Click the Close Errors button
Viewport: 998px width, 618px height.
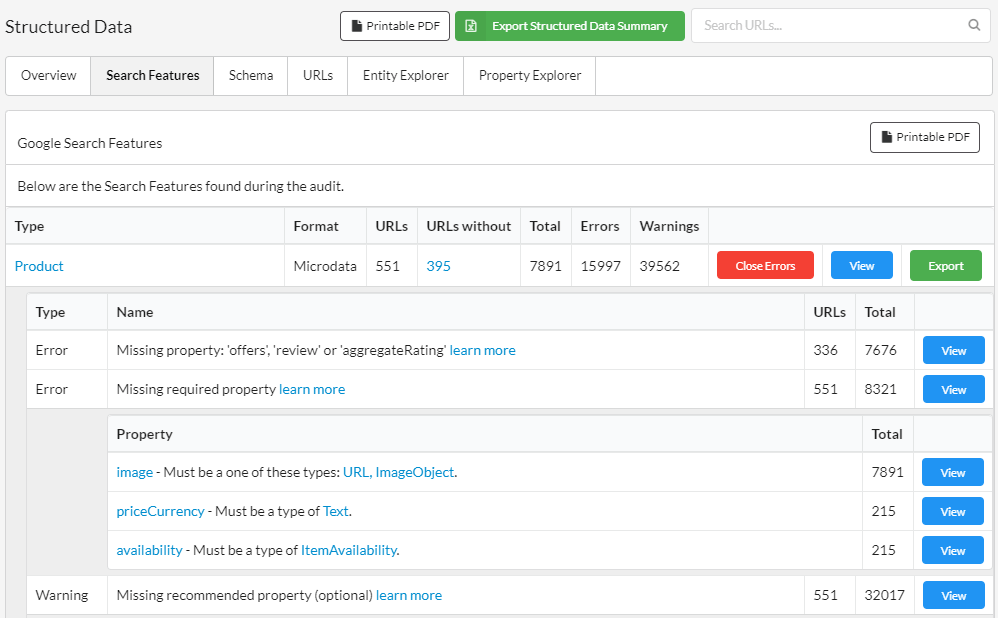pyautogui.click(x=765, y=265)
